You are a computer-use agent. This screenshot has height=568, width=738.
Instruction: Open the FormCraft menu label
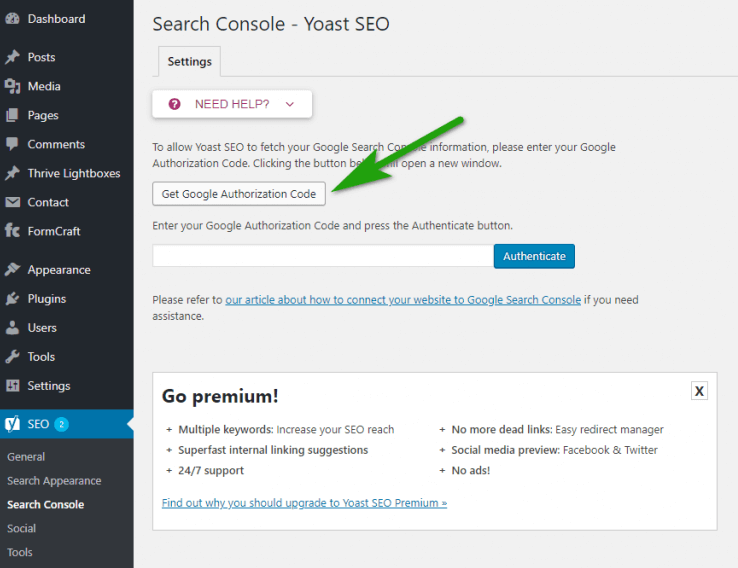tap(54, 231)
